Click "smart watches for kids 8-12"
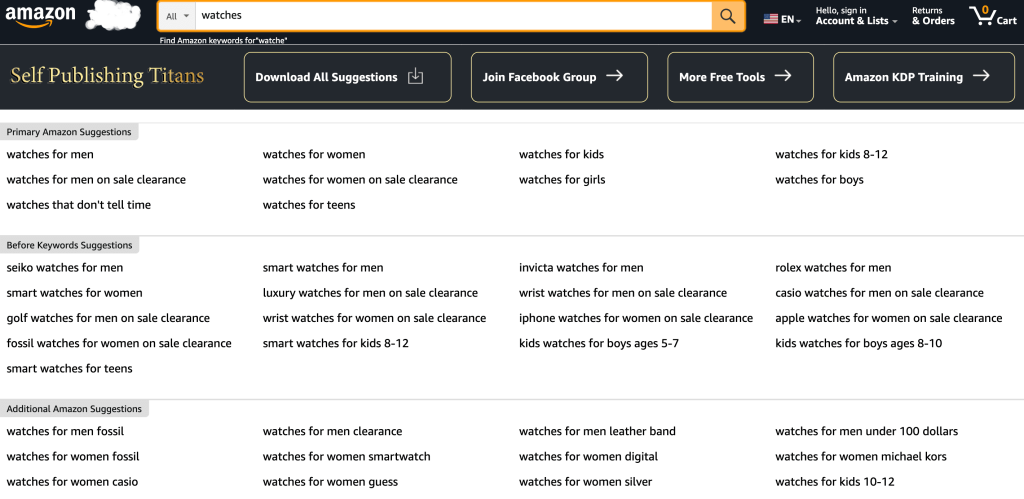The height and width of the screenshot is (499, 1024). (336, 344)
